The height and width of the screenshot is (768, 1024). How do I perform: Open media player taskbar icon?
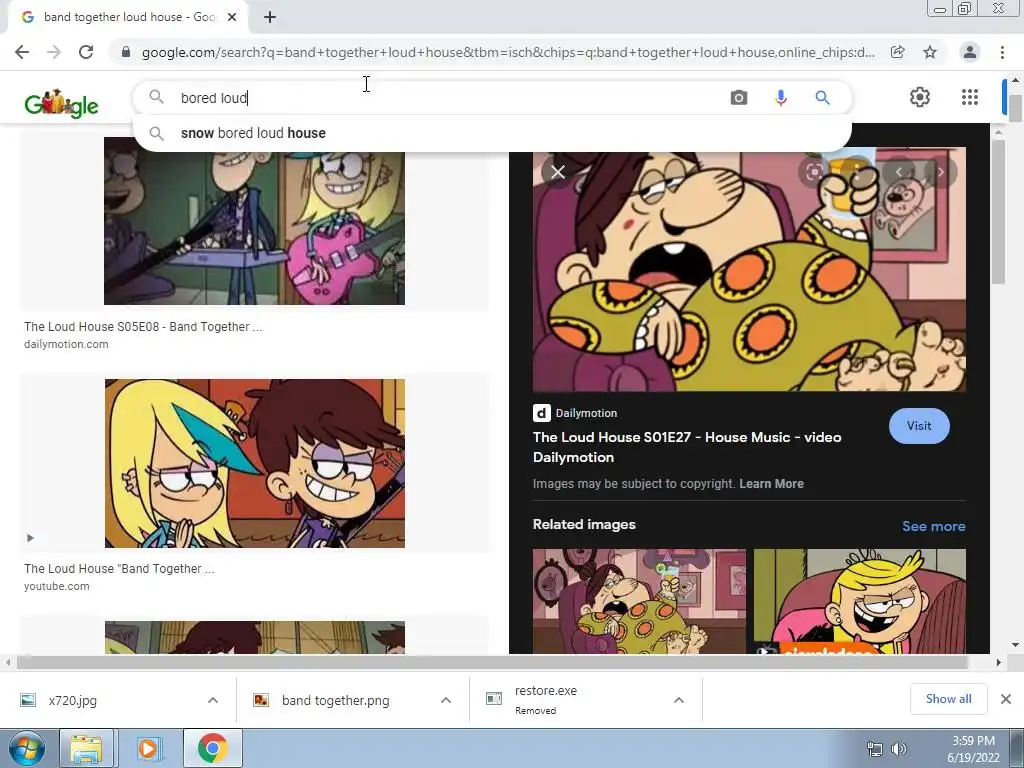(149, 748)
